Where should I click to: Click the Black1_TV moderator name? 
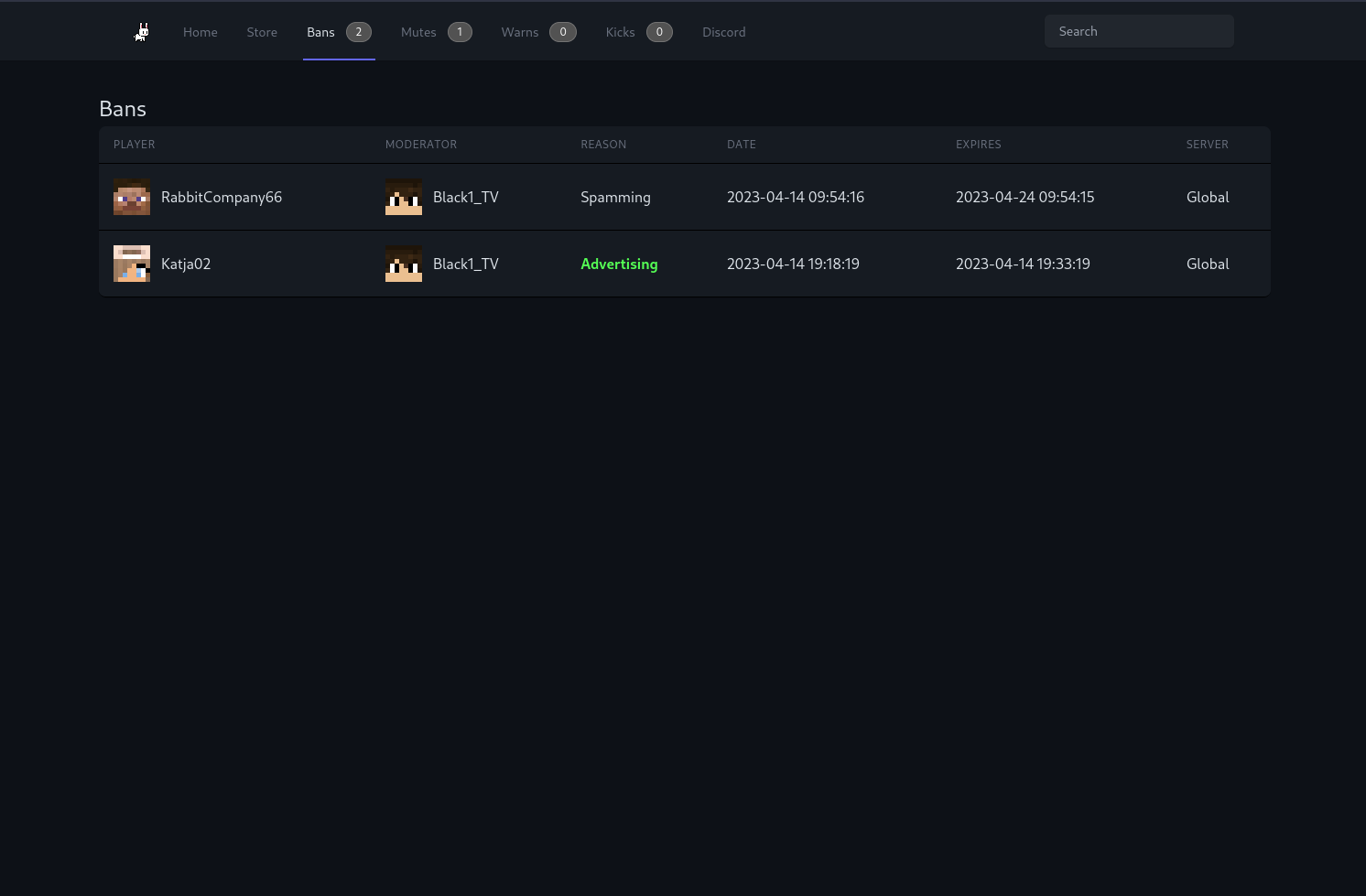click(466, 197)
